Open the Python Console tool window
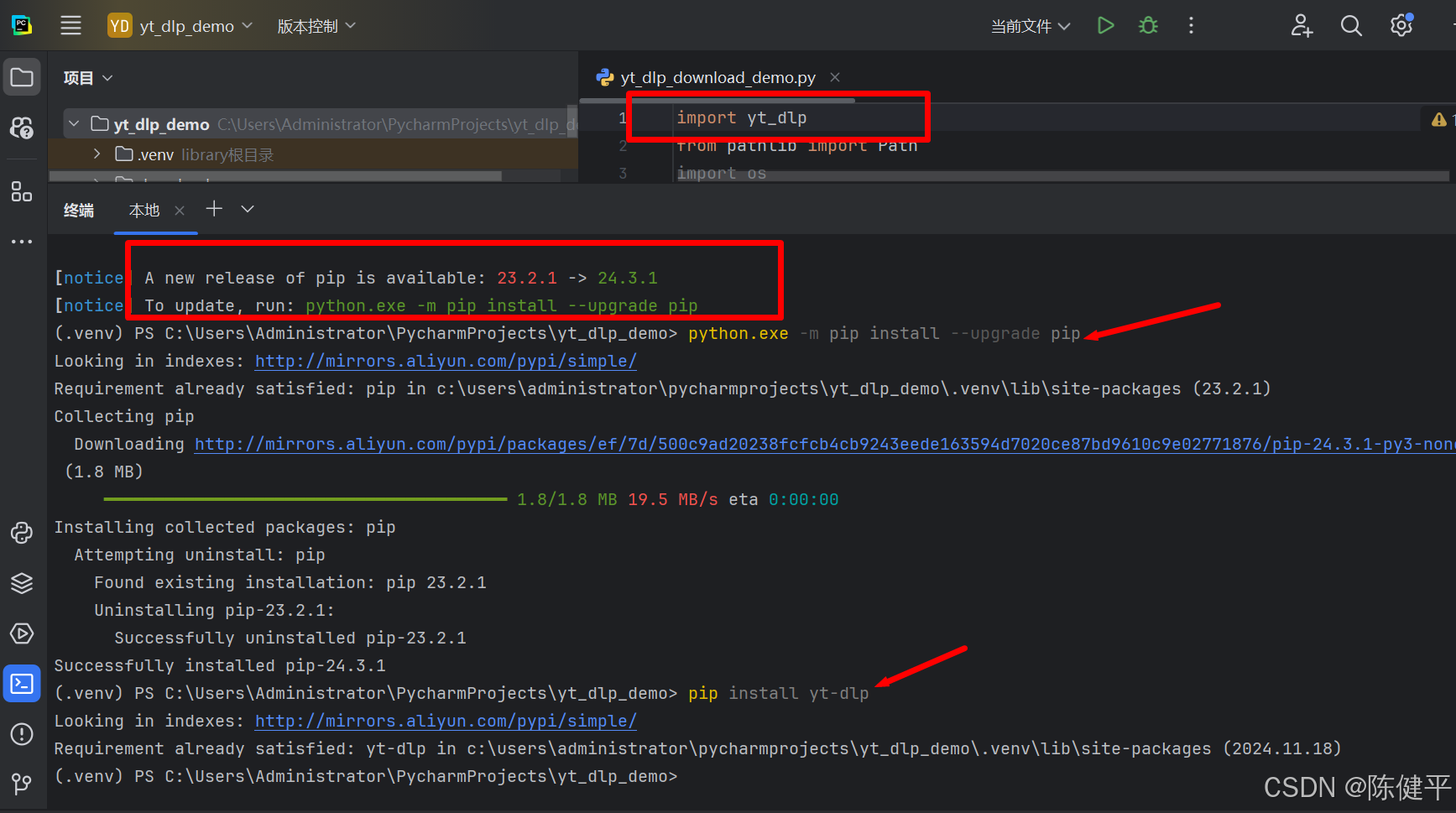This screenshot has width=1456, height=813. 22,533
